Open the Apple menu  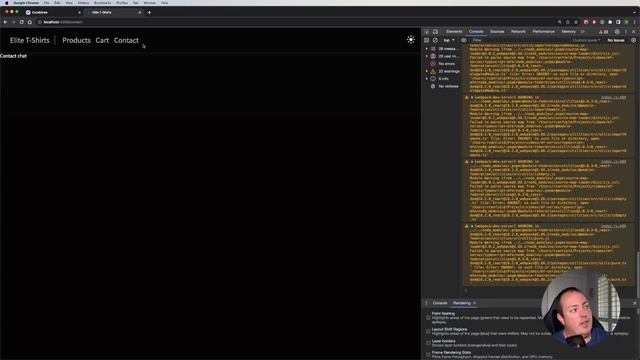(x=7, y=3)
